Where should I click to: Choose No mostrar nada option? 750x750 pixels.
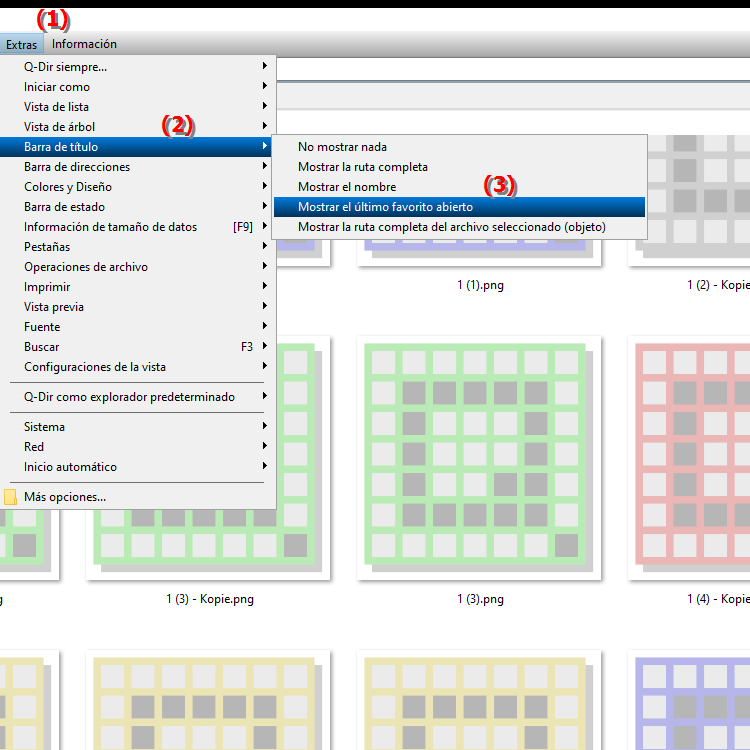click(x=459, y=147)
